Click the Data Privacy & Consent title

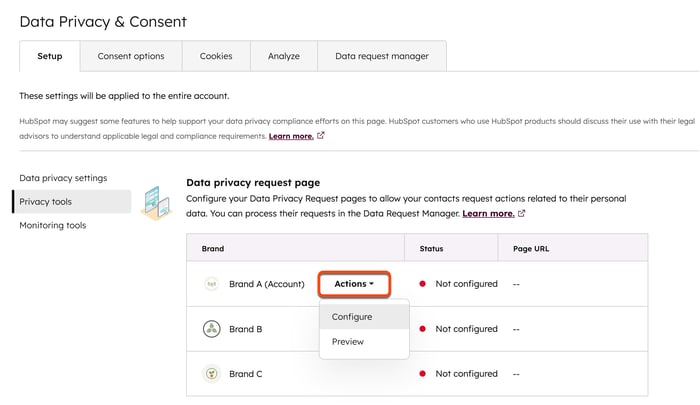point(103,21)
